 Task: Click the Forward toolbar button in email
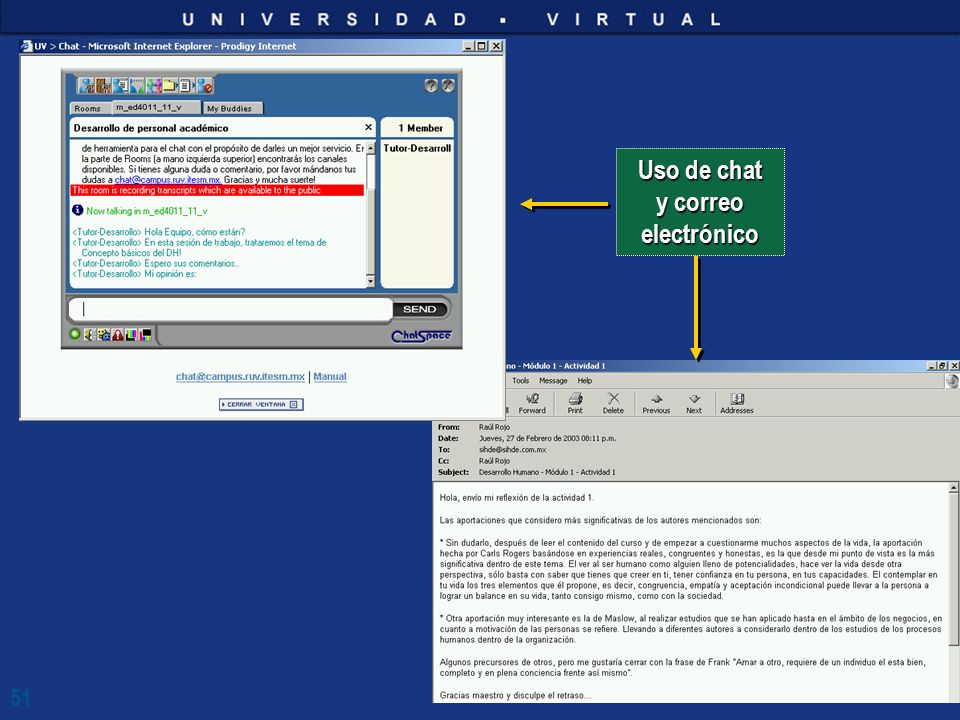(532, 403)
